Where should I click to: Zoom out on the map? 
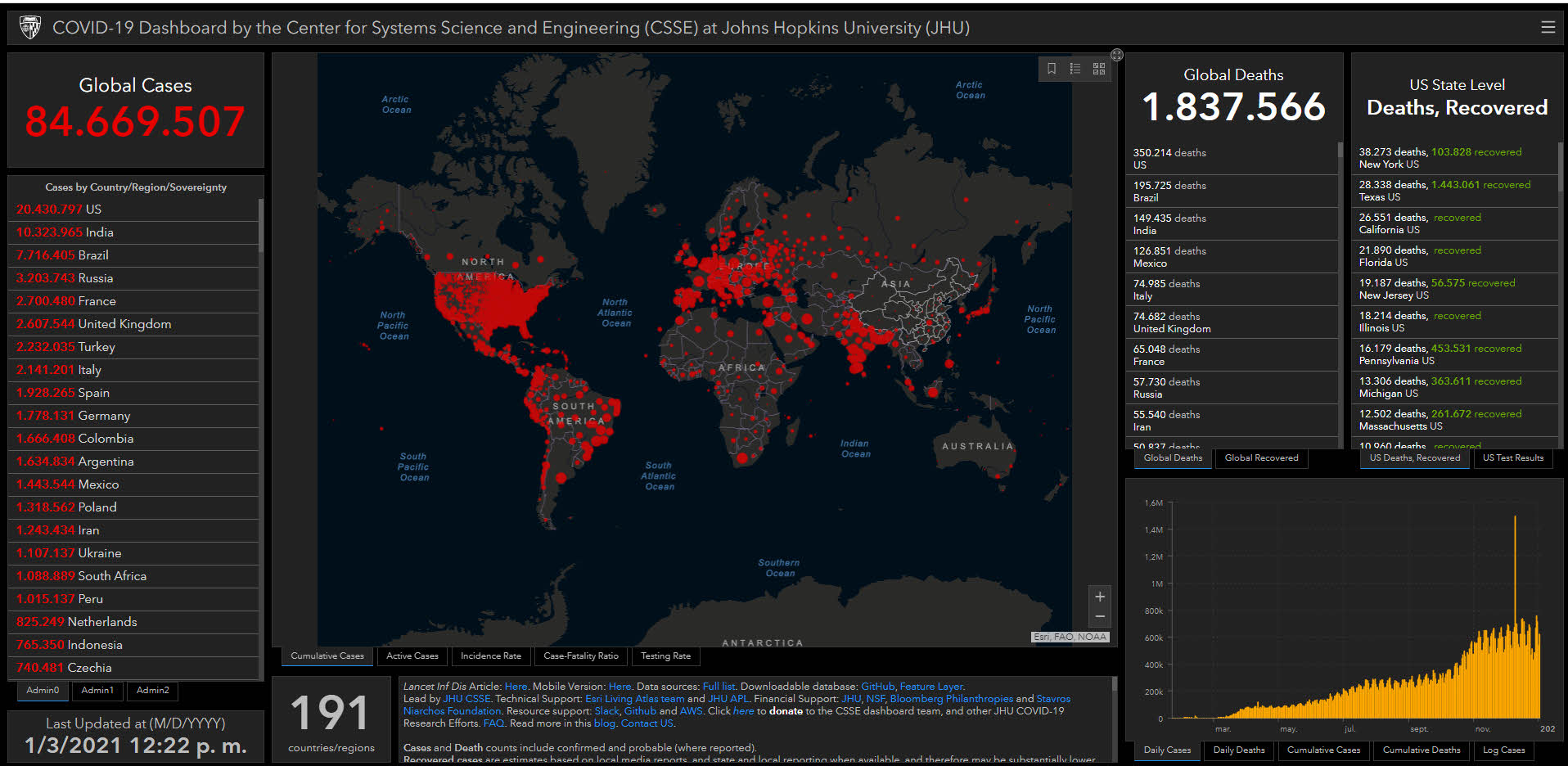click(1100, 616)
